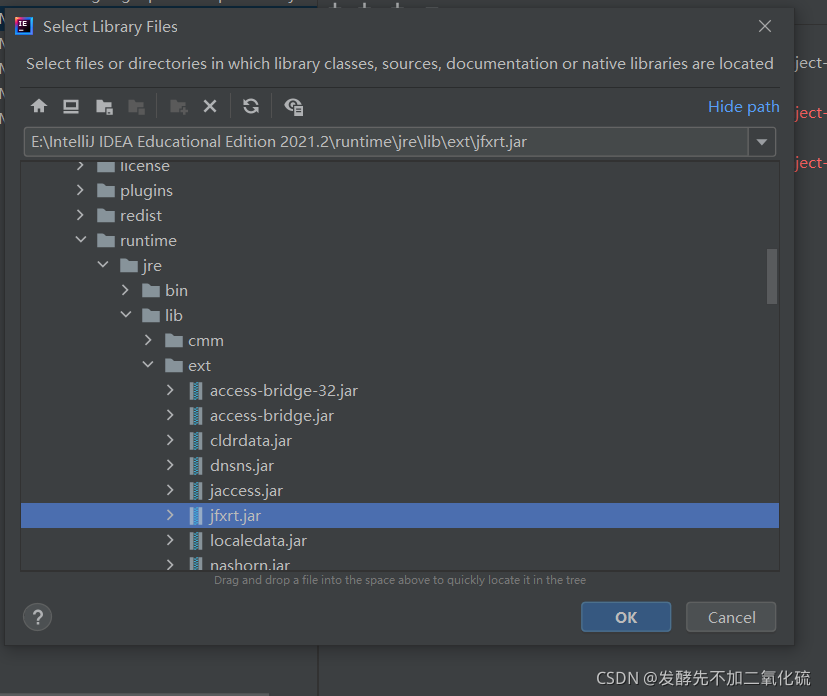Click the cldrdata.jar archive icon
The width and height of the screenshot is (827, 696).
click(196, 441)
